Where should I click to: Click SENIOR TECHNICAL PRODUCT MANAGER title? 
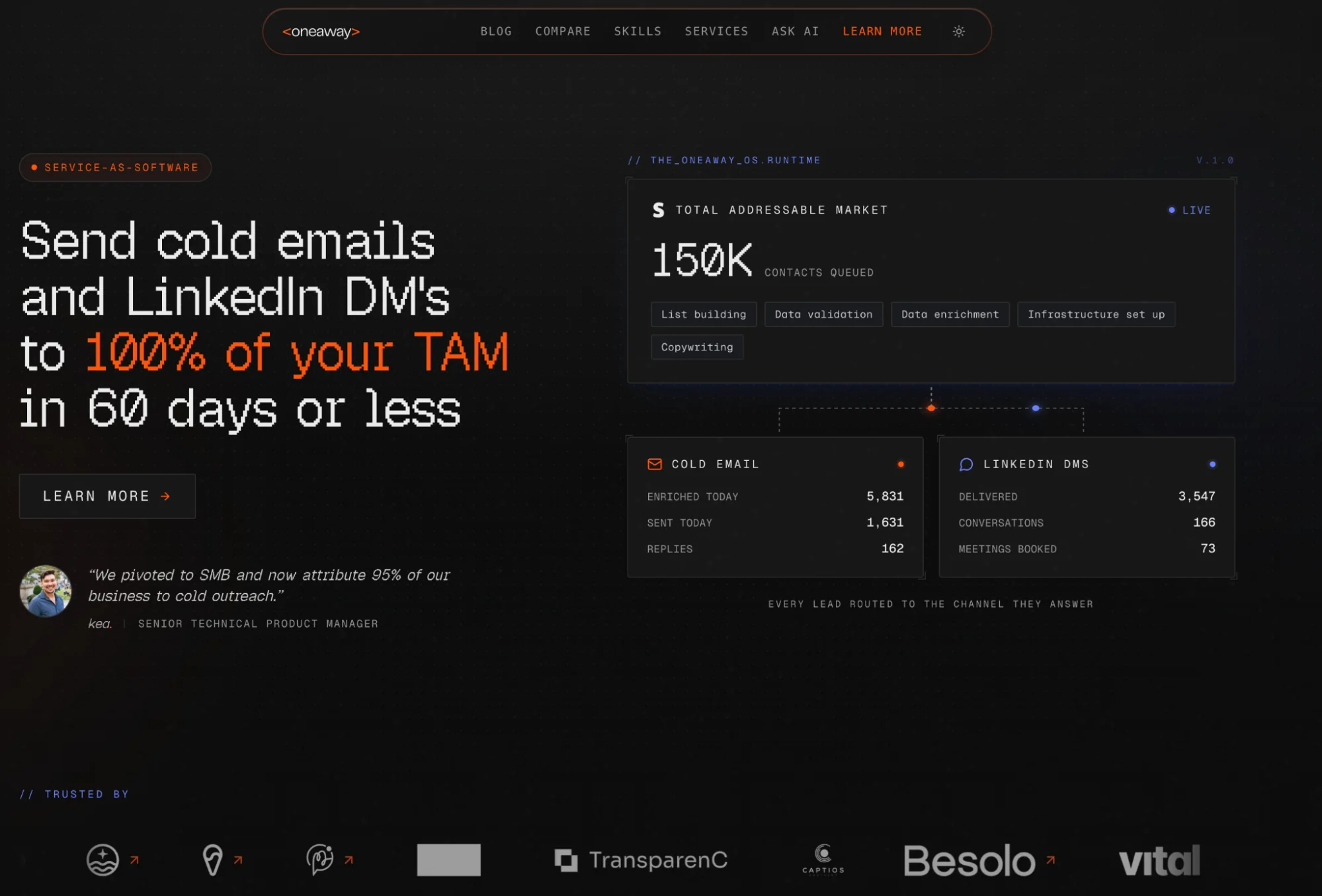point(258,624)
